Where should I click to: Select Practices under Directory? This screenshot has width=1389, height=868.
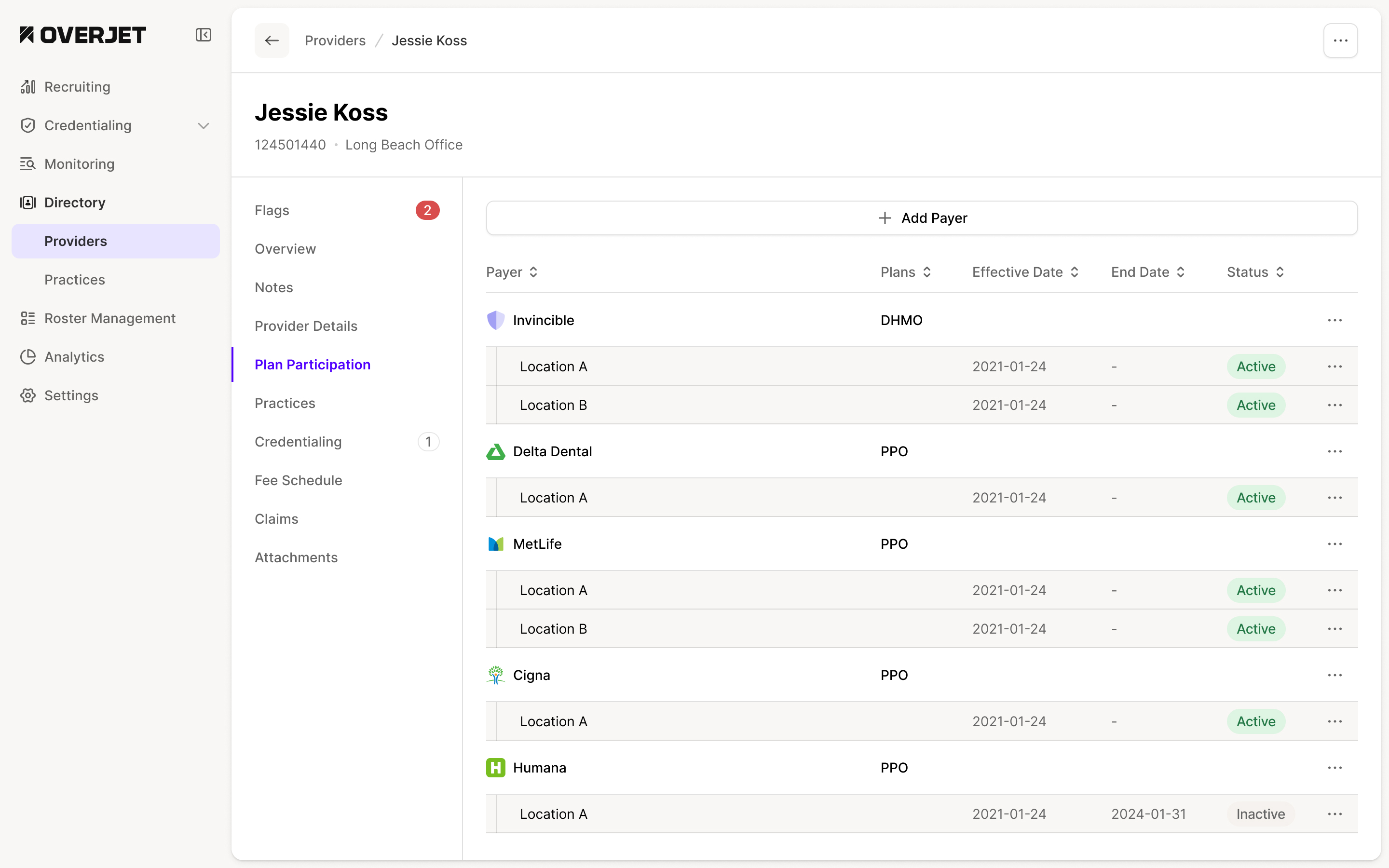(75, 280)
